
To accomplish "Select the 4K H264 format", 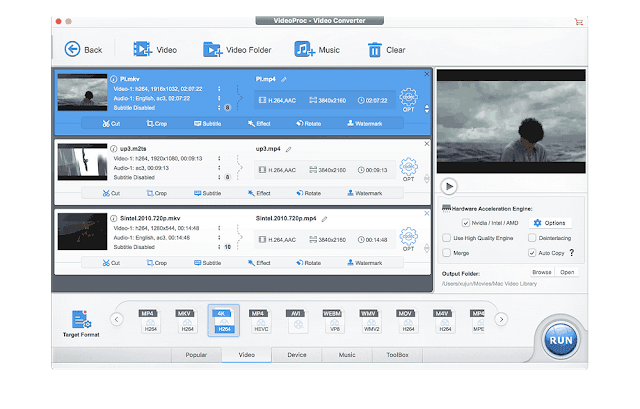I will pos(224,320).
